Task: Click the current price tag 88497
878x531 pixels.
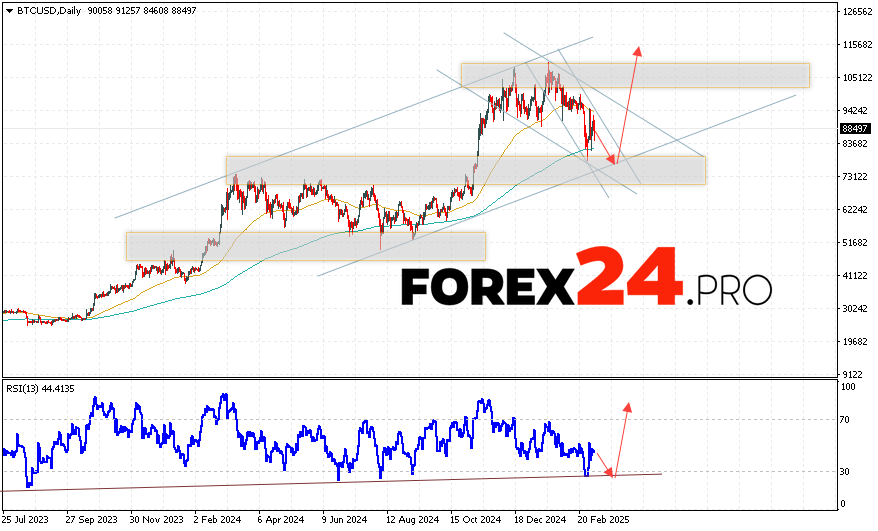Action: 854,128
